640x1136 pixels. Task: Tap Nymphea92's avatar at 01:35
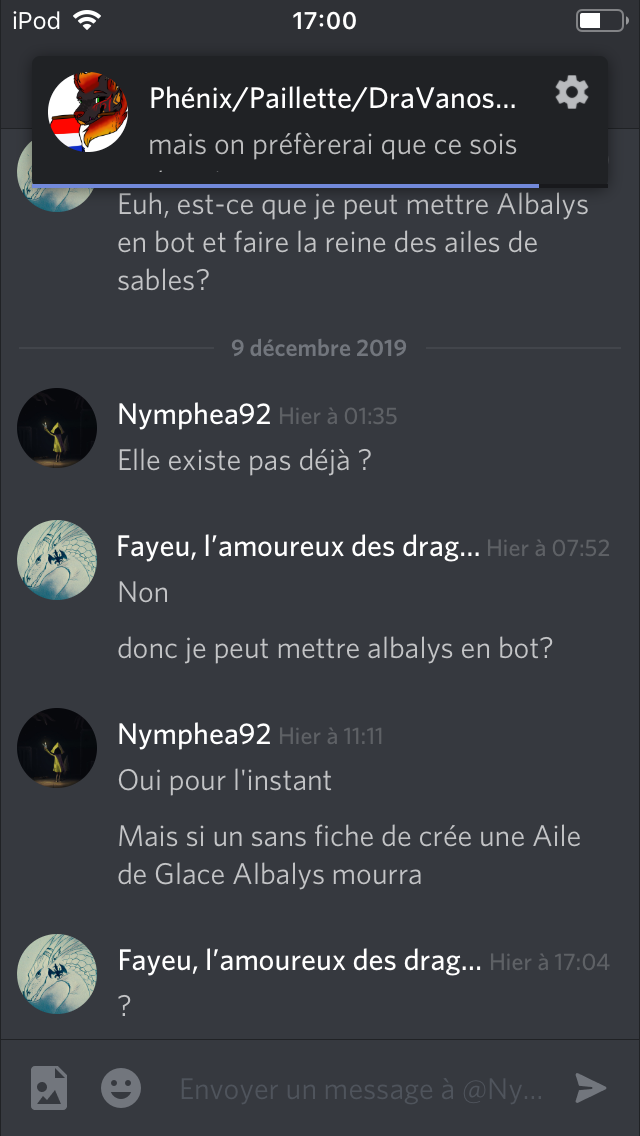pyautogui.click(x=57, y=428)
